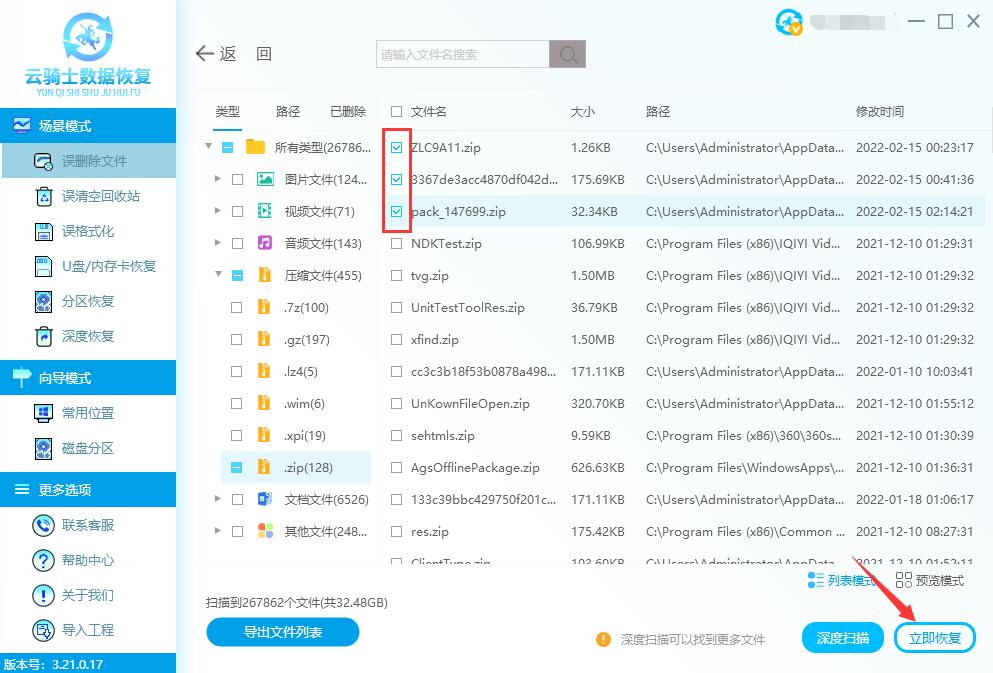Screen dimensions: 993x673
Task: Click 导出文件列表 export button
Action: click(x=282, y=632)
